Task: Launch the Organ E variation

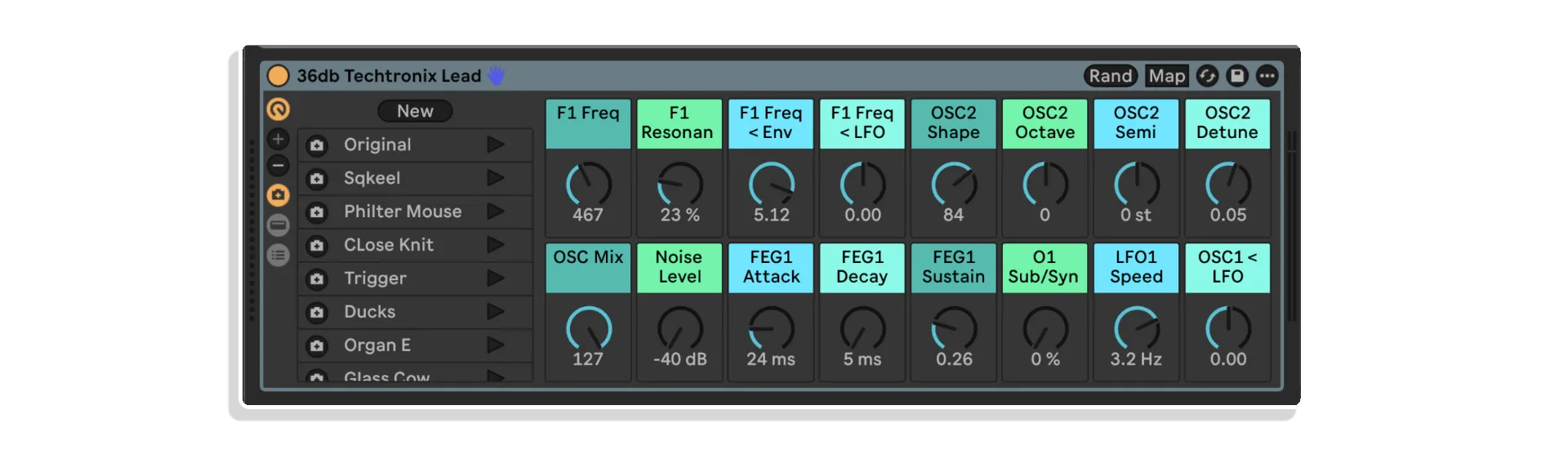Action: pos(495,345)
